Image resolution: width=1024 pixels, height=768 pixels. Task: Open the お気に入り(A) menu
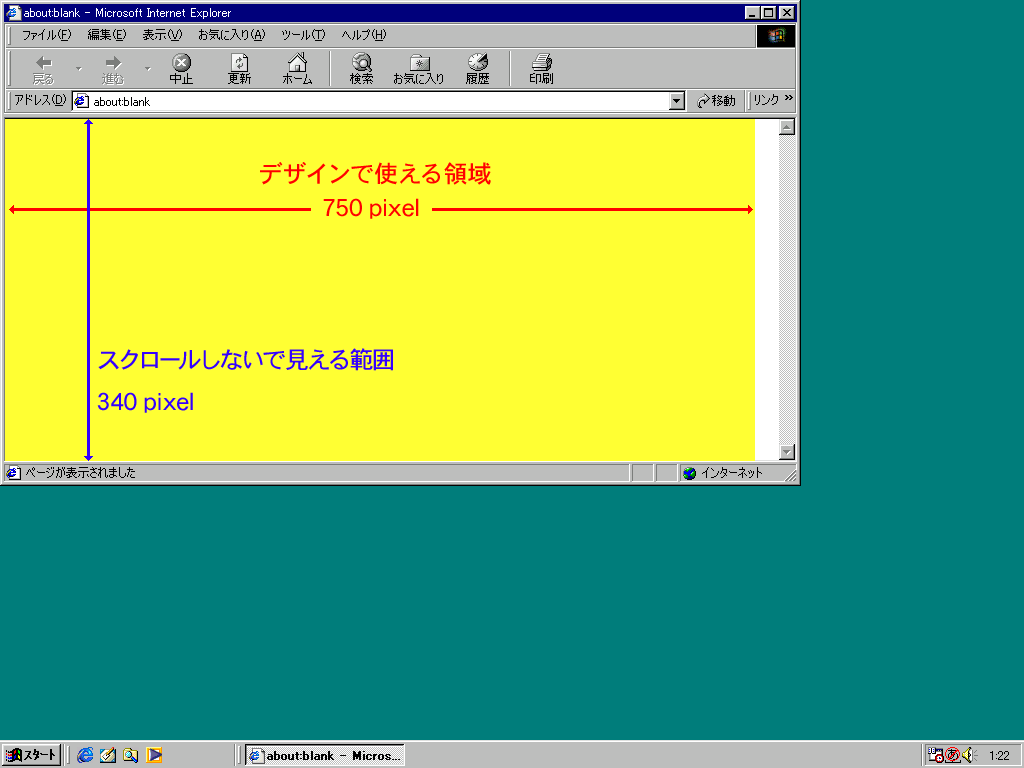click(231, 35)
